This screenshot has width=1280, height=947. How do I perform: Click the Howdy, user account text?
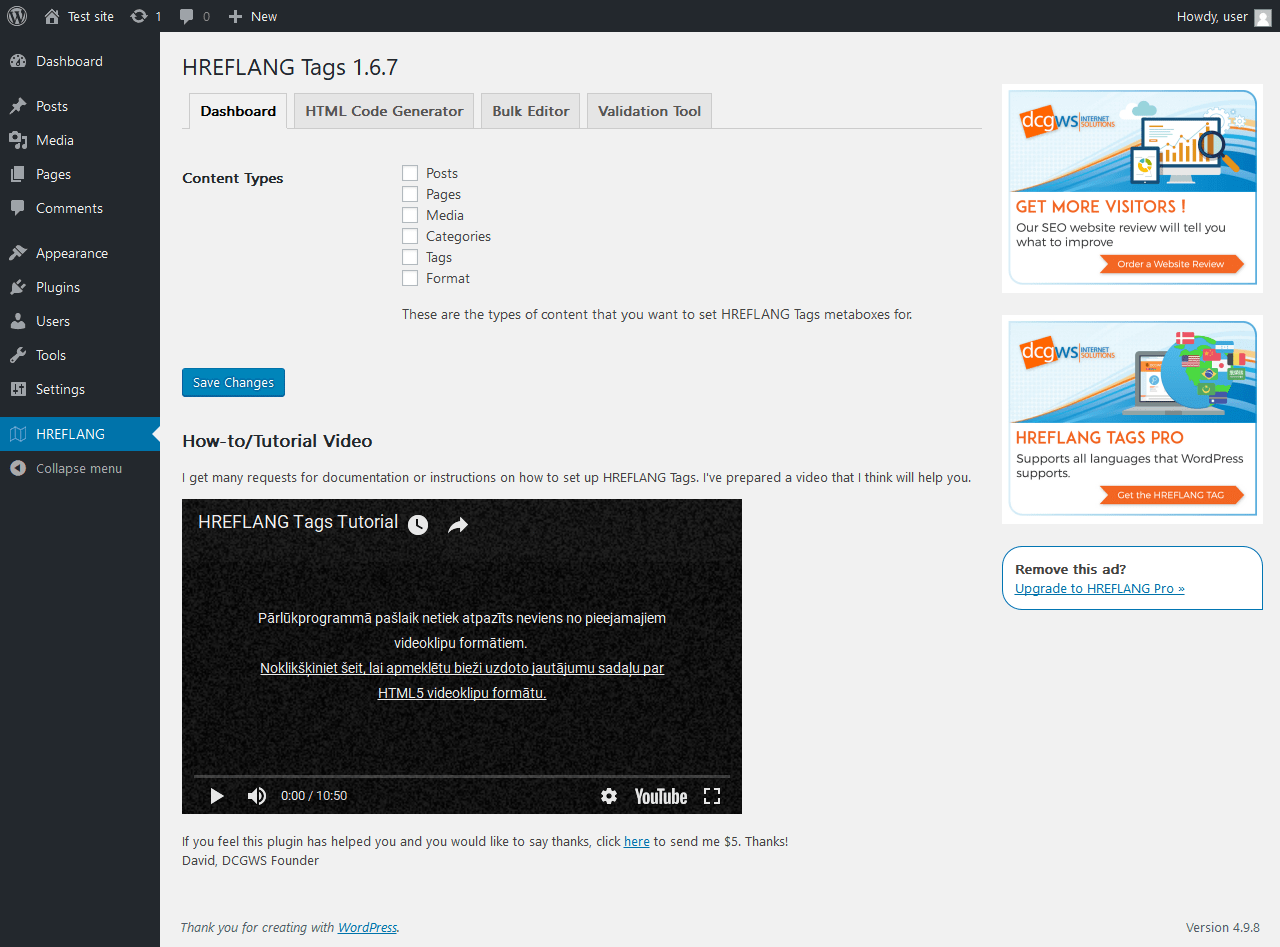[x=1212, y=16]
